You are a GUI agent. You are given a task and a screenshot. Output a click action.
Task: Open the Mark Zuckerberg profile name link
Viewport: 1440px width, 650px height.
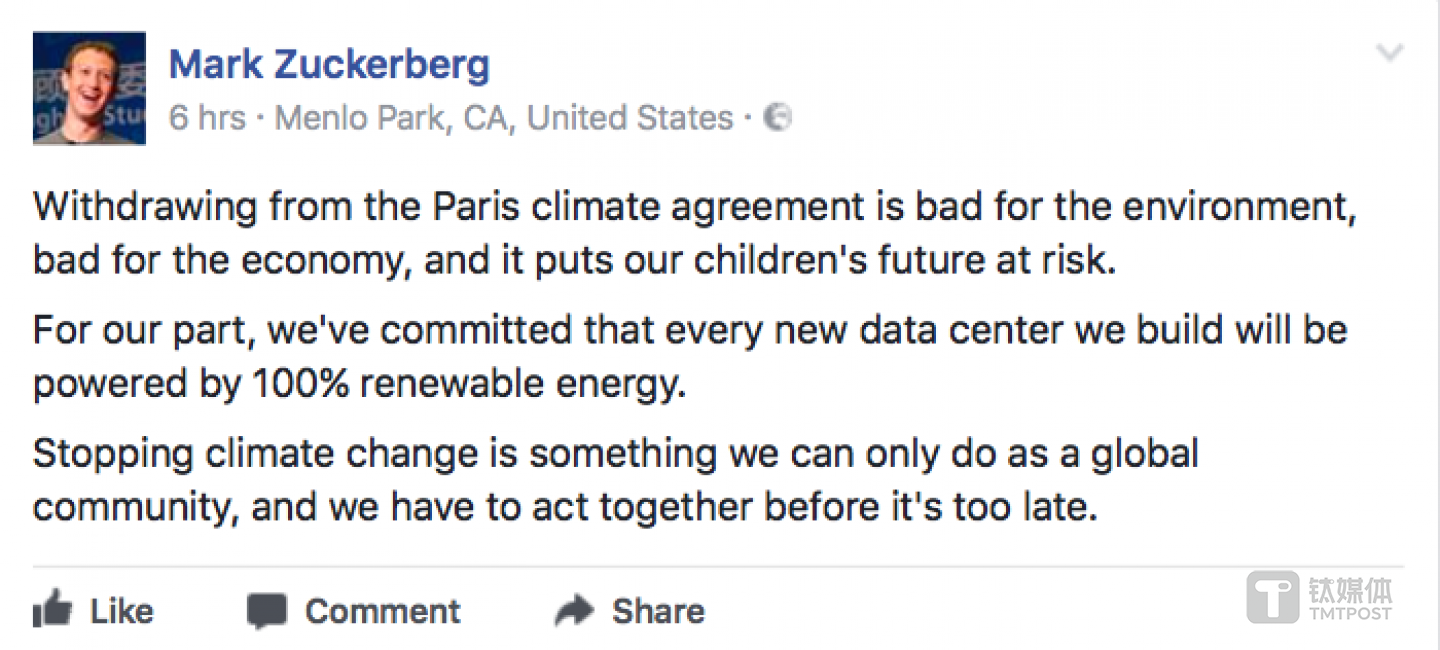point(329,65)
